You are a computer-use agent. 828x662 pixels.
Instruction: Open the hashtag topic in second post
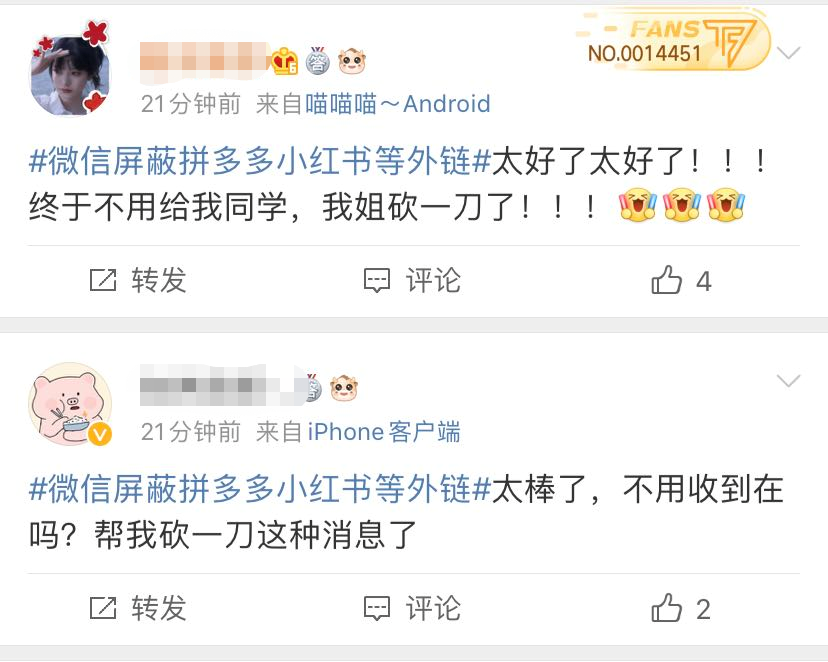coord(260,489)
